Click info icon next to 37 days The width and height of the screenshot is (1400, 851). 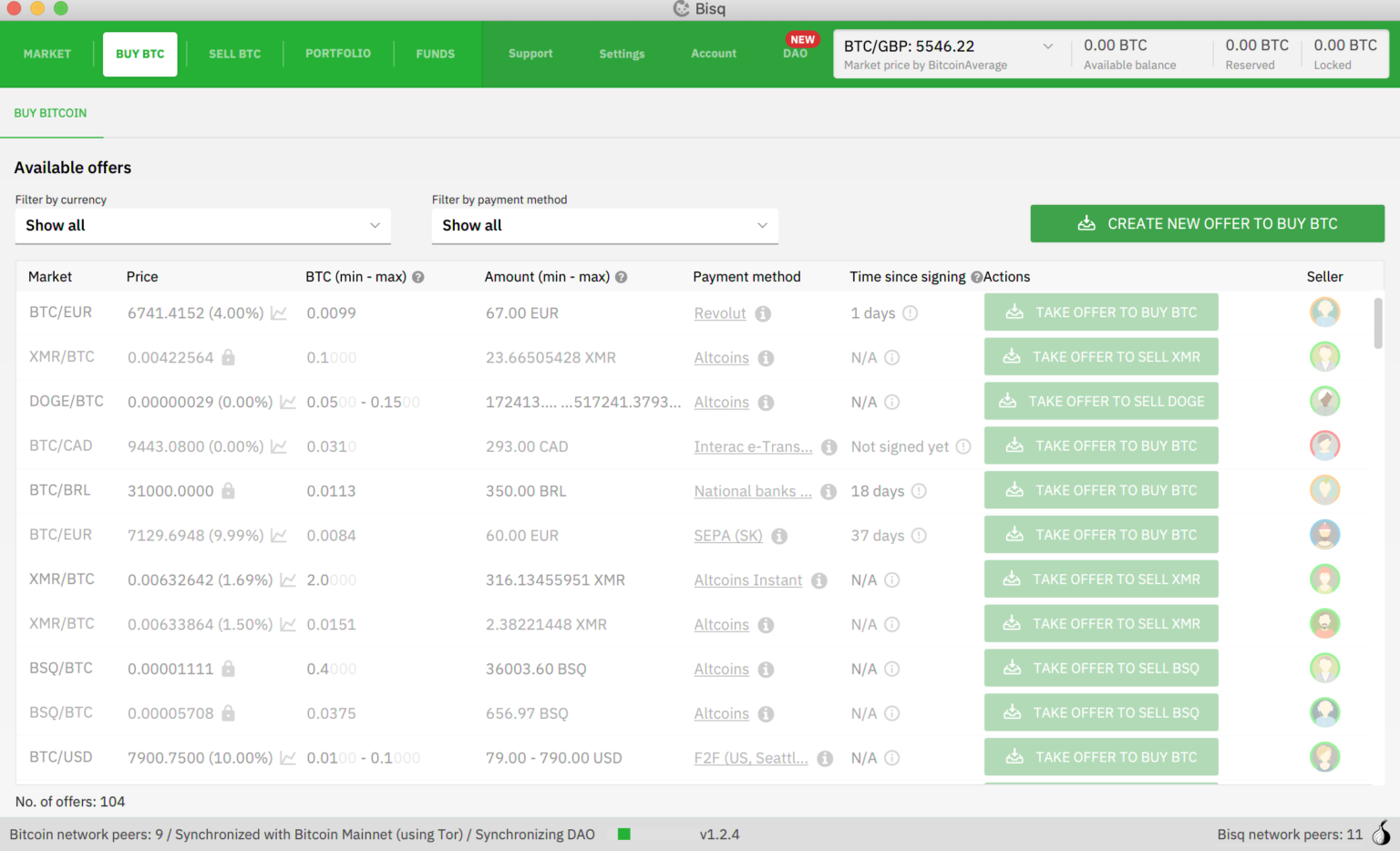pyautogui.click(x=919, y=536)
